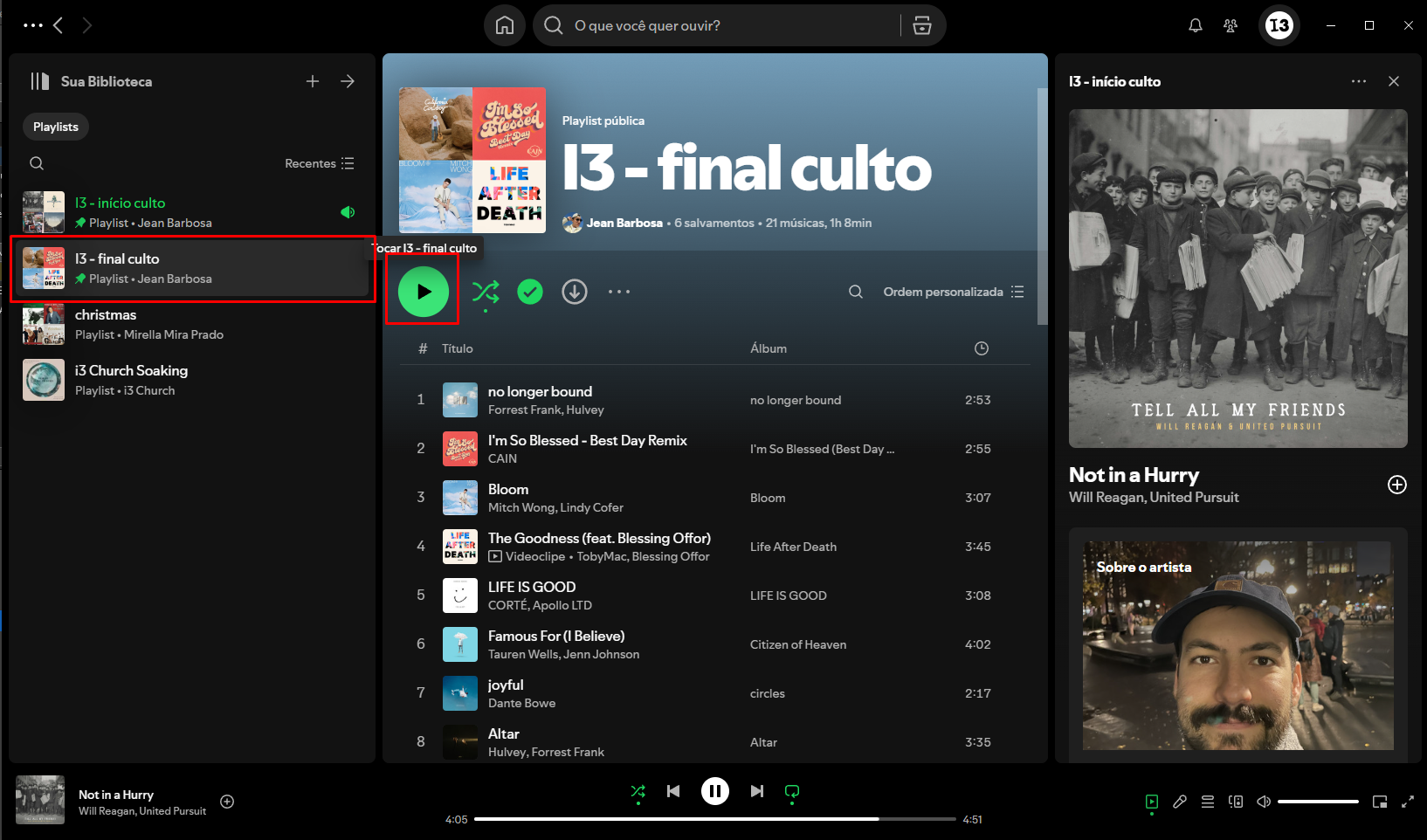
Task: Click Tell All My Friends album artwork
Action: click(x=1238, y=279)
